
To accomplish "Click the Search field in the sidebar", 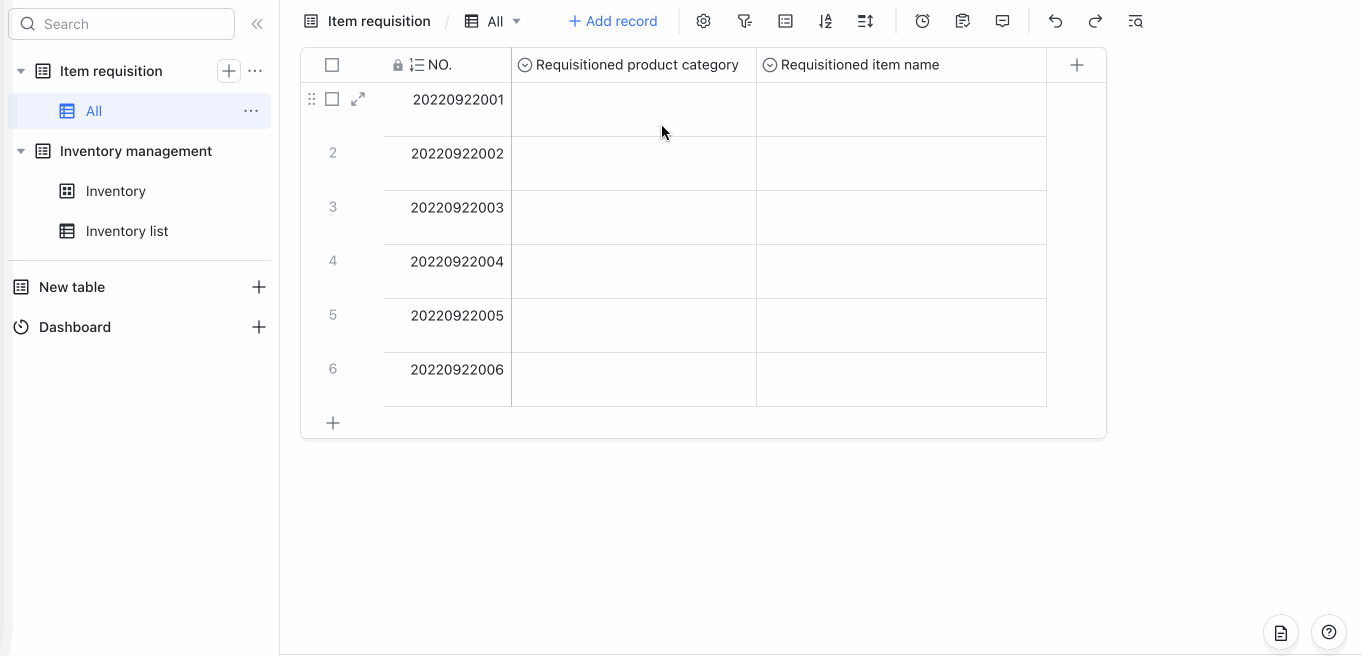I will coord(120,23).
